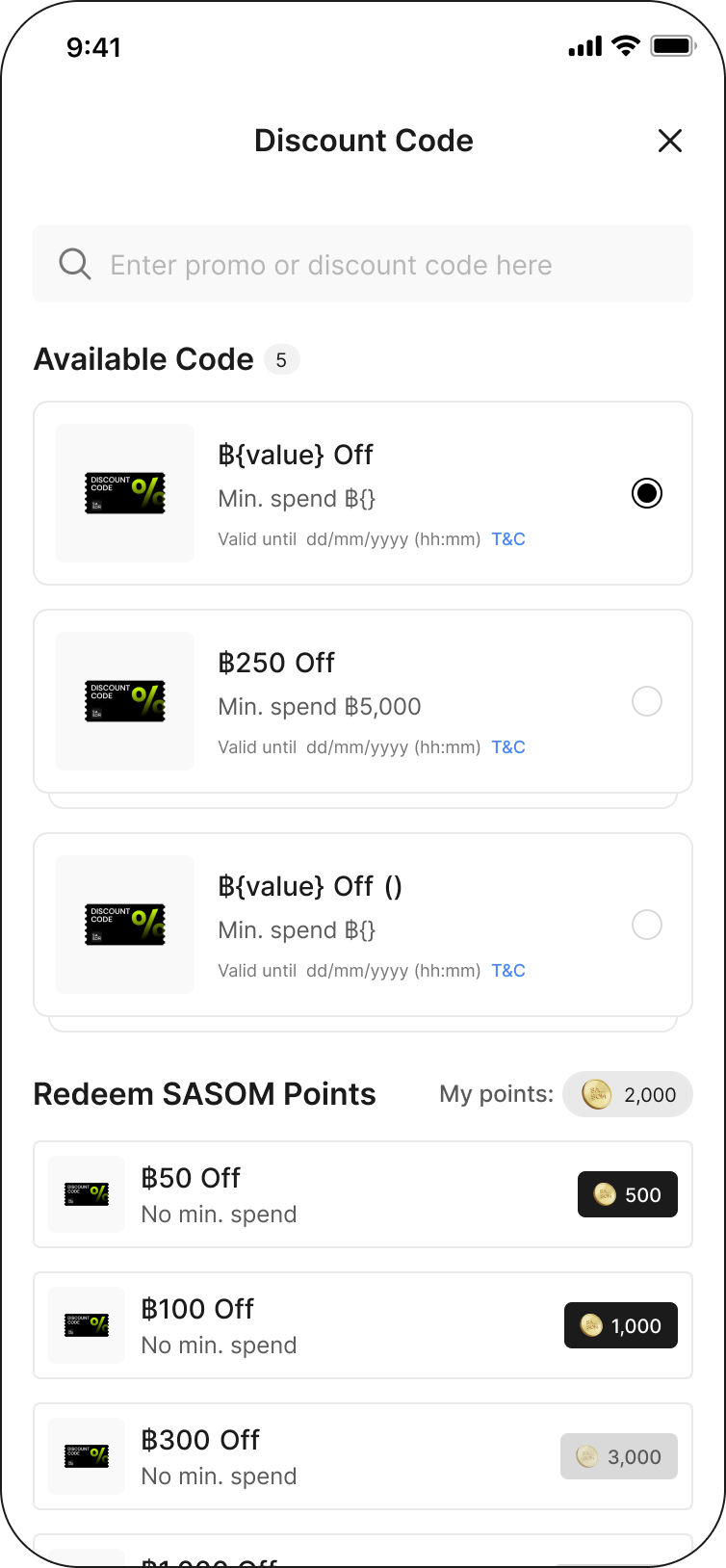Click the ฿300 Off coupon icon
The width and height of the screenshot is (726, 1568).
coord(87,1456)
